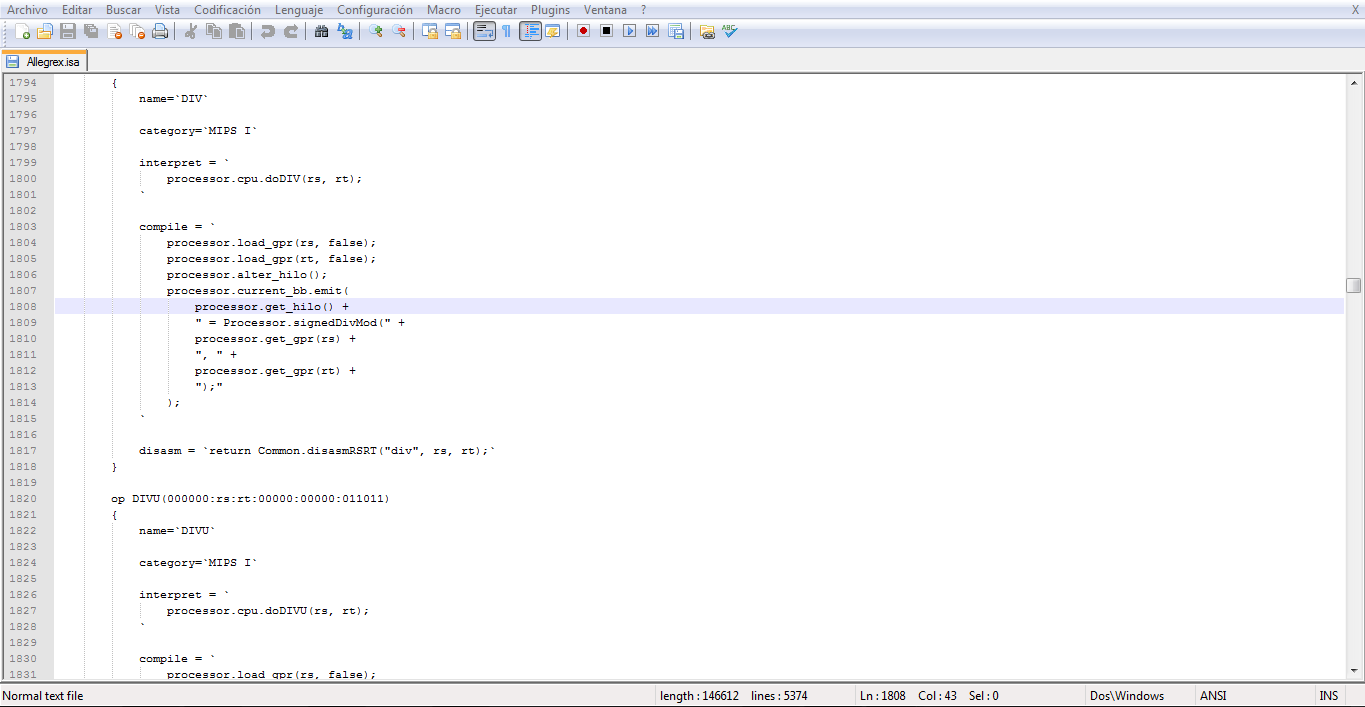Click the Dos\Windows line ending field

1127,696
